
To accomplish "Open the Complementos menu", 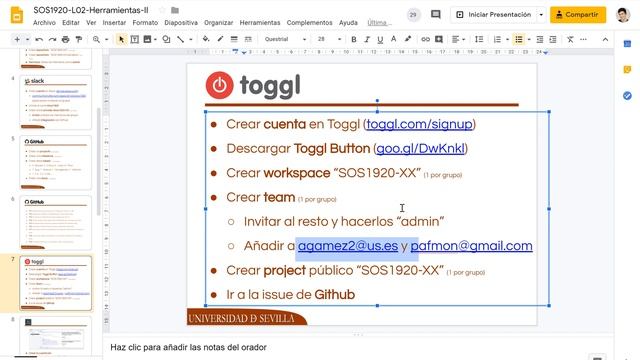I will pyautogui.click(x=309, y=23).
